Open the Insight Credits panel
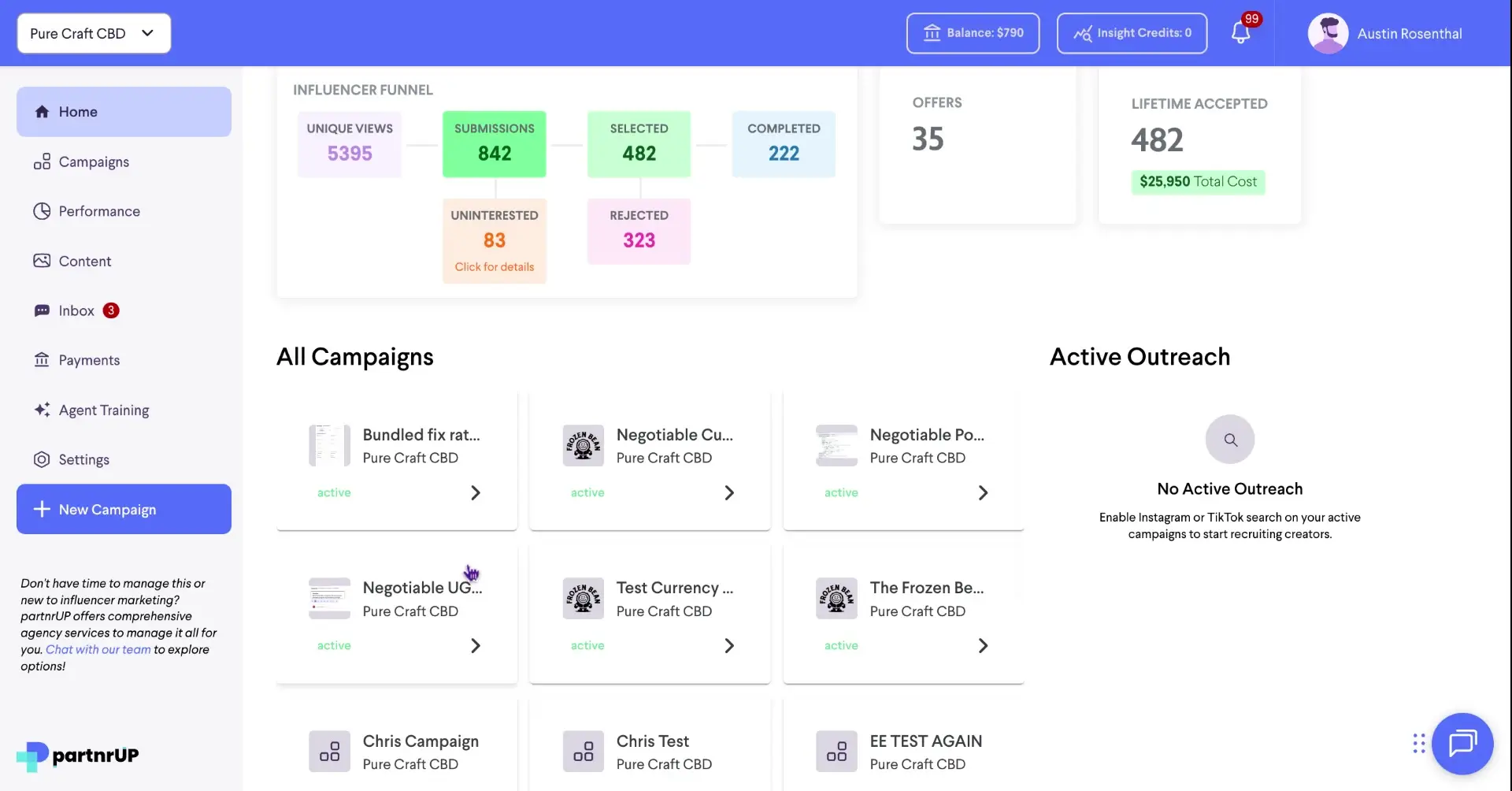 pyautogui.click(x=1132, y=33)
